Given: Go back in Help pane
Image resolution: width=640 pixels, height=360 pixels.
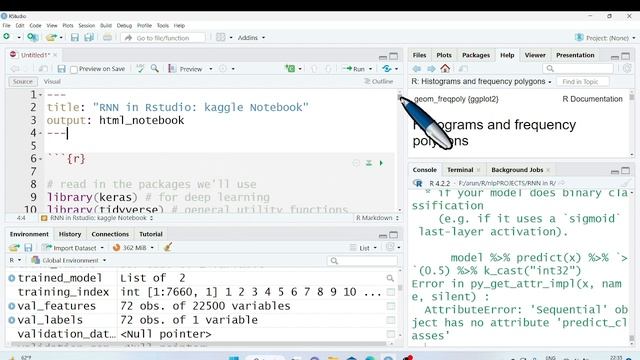Looking at the screenshot, I should [417, 69].
